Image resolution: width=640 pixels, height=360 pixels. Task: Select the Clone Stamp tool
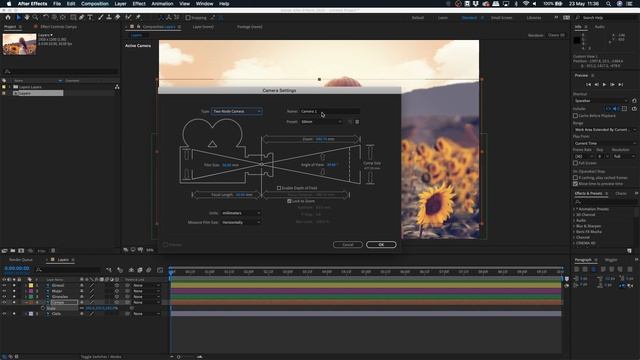[x=109, y=18]
